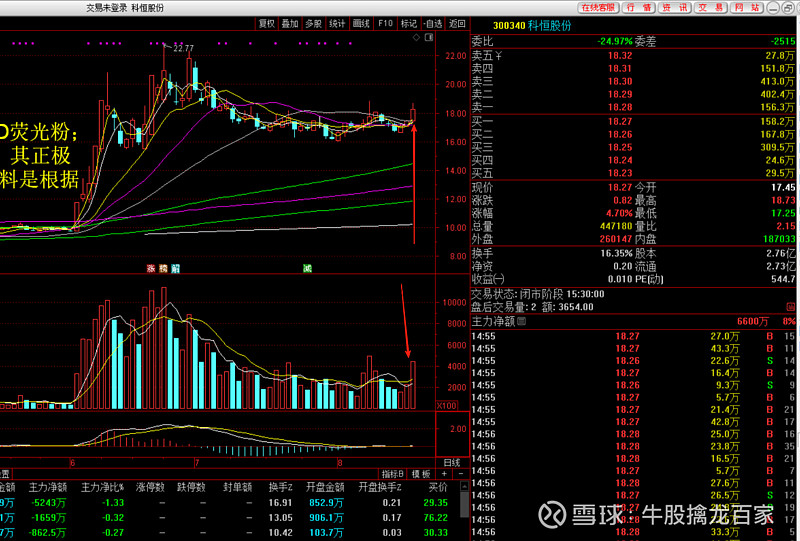This screenshot has height=541, width=800.
Task: Sort by 封单额 column header
Action: 238,487
